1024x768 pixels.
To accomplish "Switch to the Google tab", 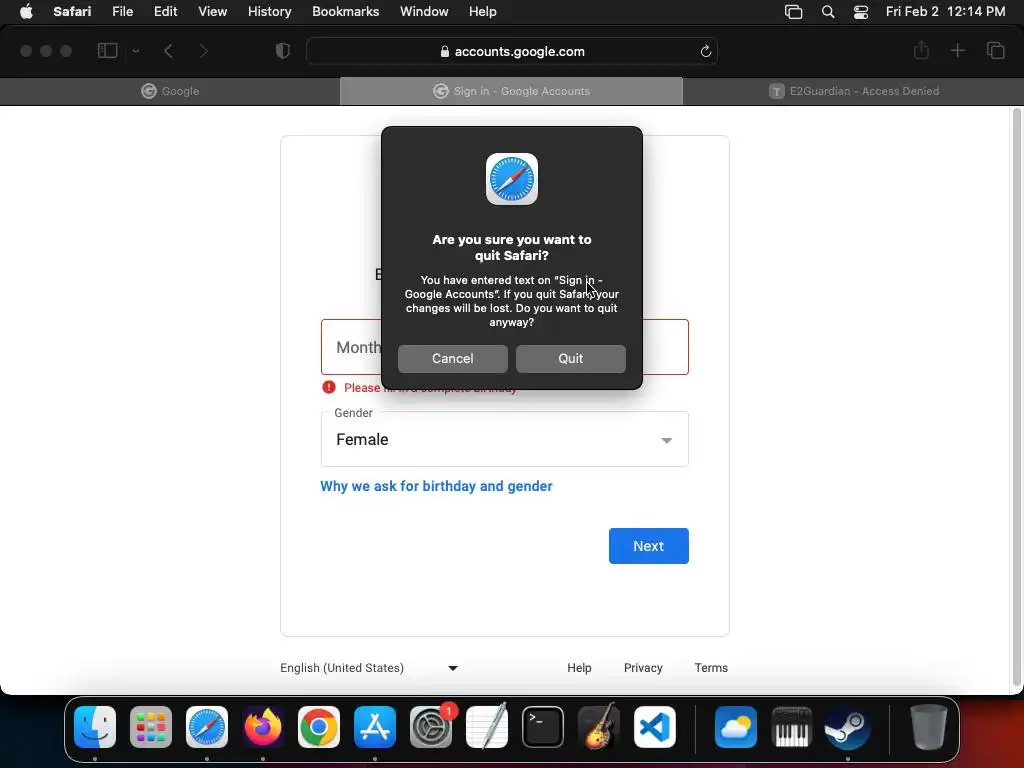I will [170, 91].
